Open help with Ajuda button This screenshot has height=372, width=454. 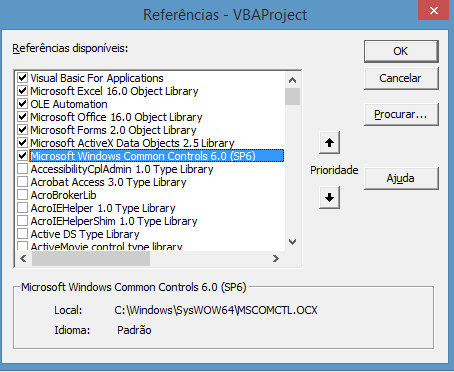click(x=401, y=178)
